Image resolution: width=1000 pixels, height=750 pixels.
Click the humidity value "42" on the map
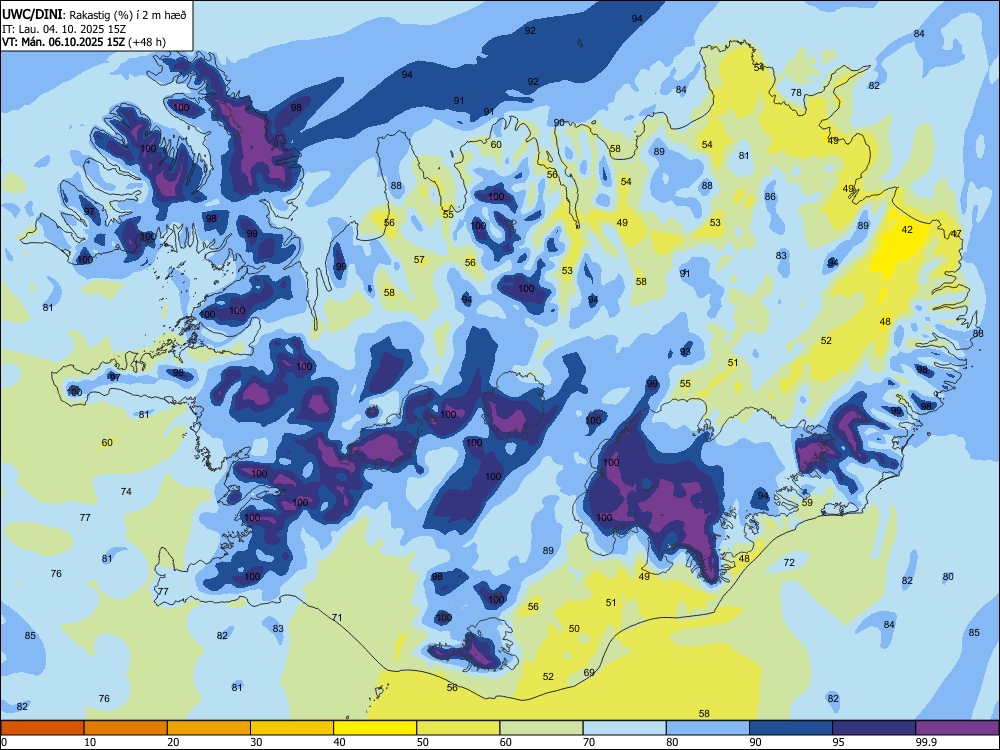(x=907, y=230)
